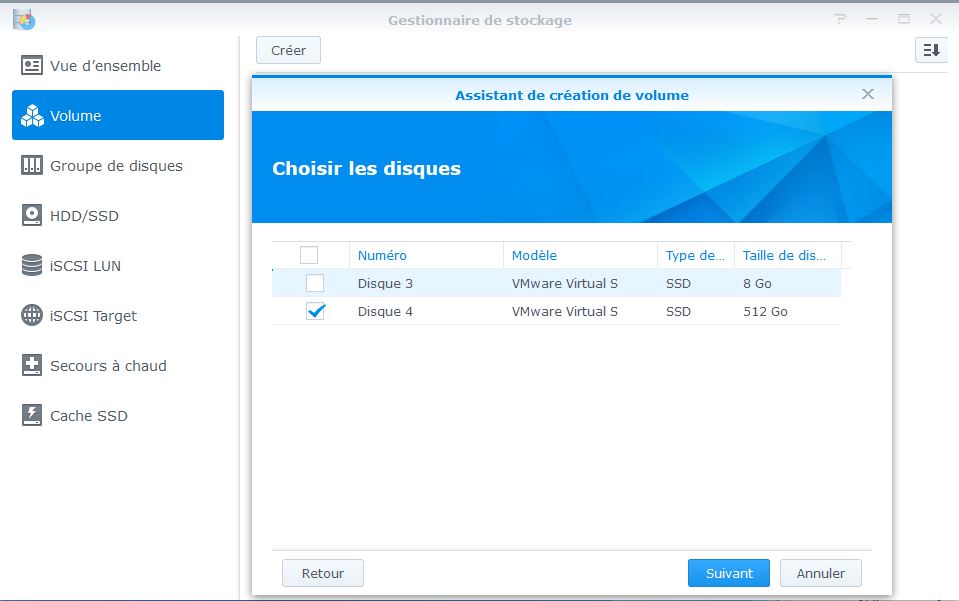
Task: Click VMware Virtual S in Disque 3 row
Action: coord(565,283)
